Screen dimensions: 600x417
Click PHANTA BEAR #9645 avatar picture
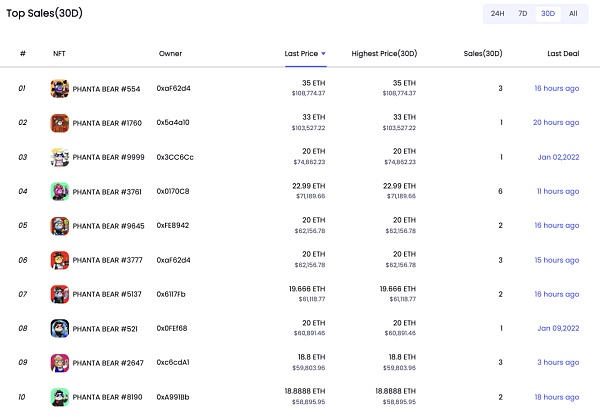[x=59, y=225]
